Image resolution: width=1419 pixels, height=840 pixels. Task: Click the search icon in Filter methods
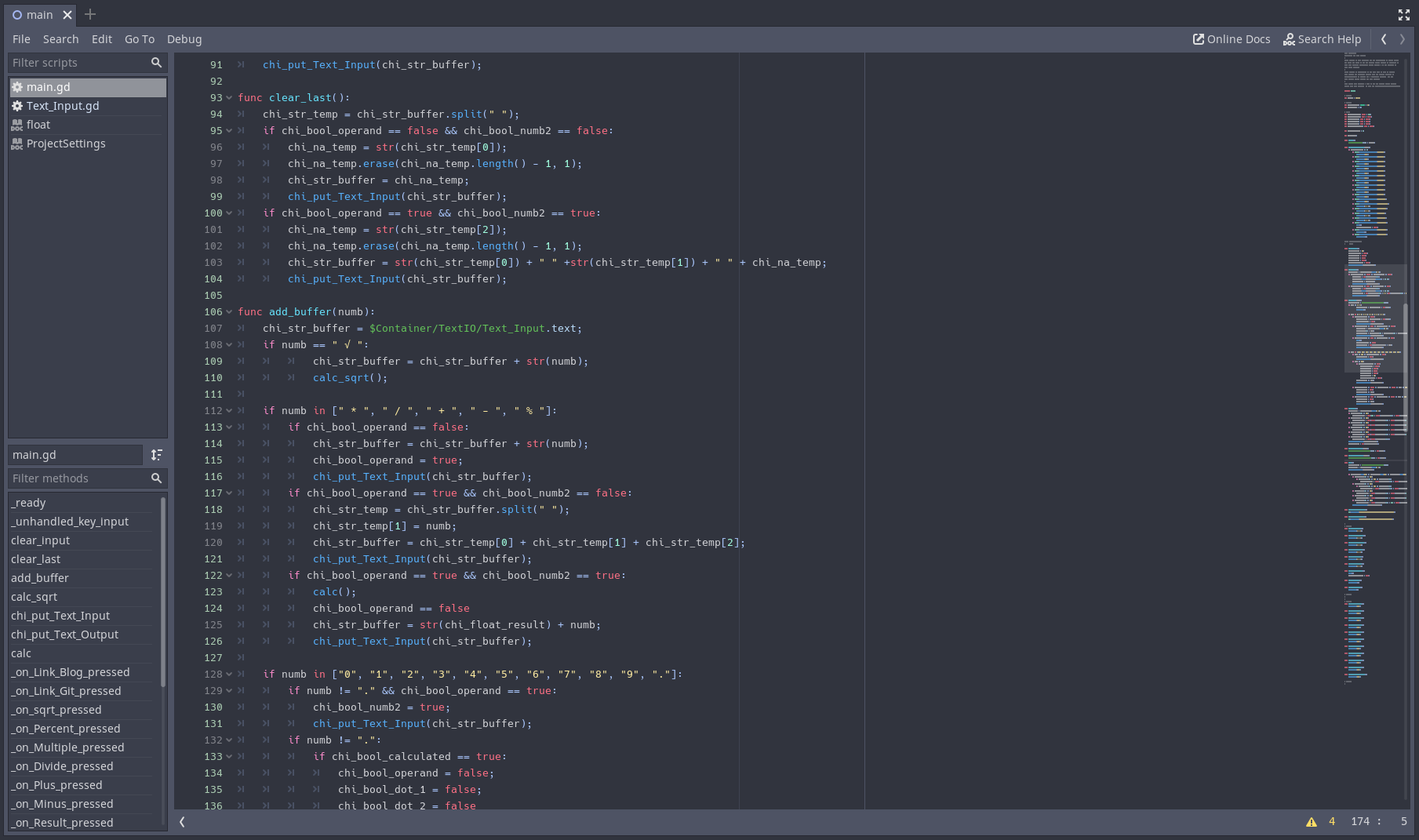[x=156, y=478]
